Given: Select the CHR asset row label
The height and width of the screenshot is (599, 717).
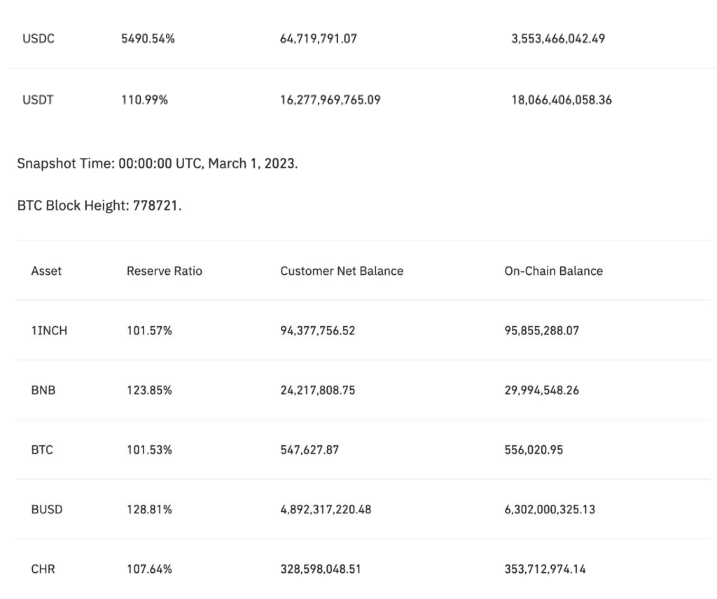Looking at the screenshot, I should coord(43,569).
